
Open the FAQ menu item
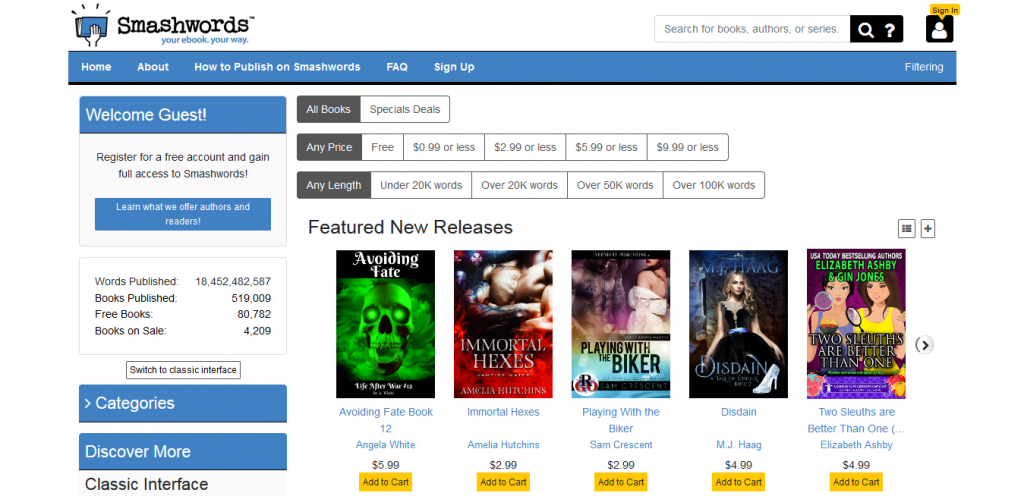(397, 67)
